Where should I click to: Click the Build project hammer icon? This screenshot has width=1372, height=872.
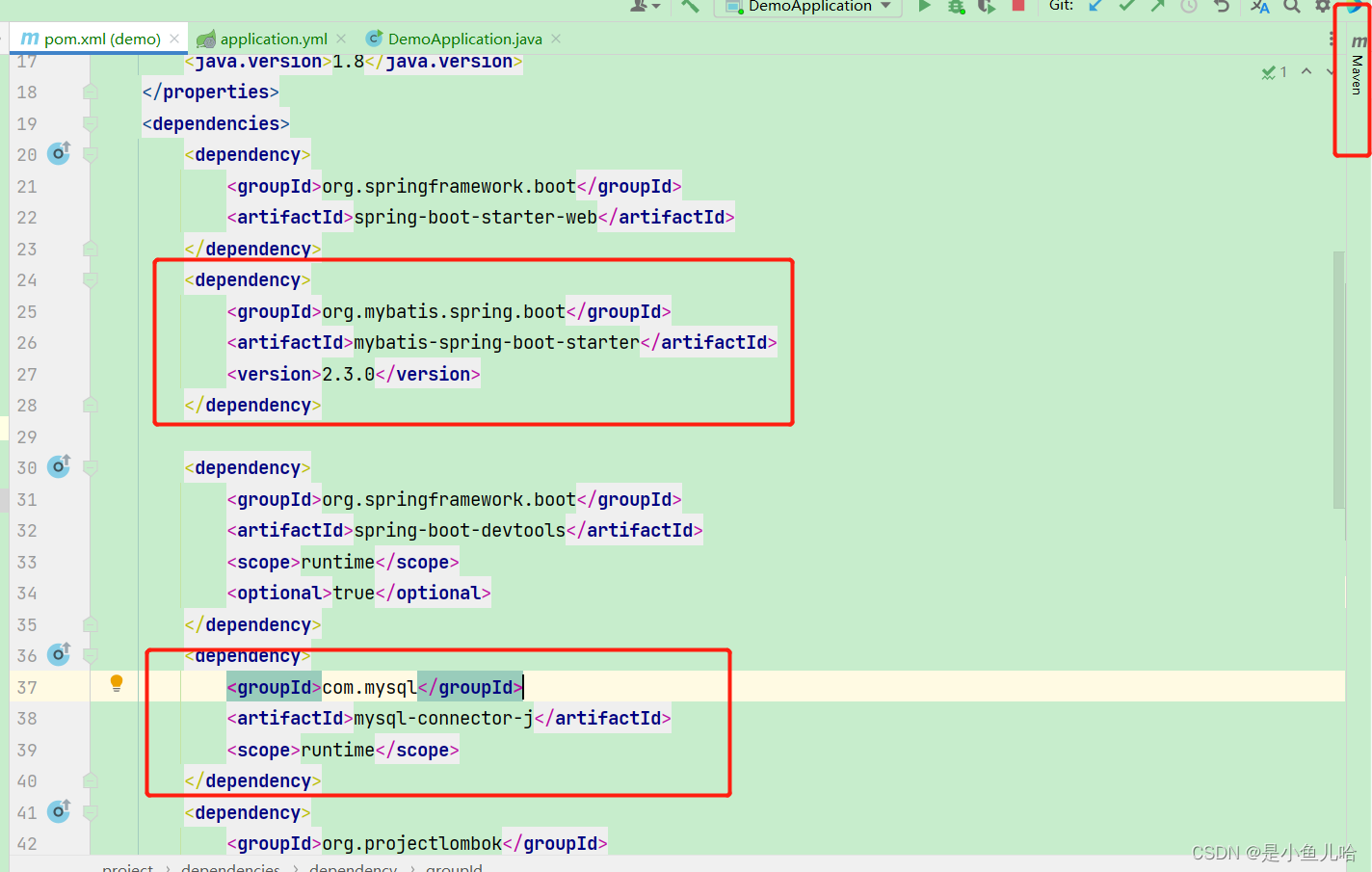click(x=690, y=6)
